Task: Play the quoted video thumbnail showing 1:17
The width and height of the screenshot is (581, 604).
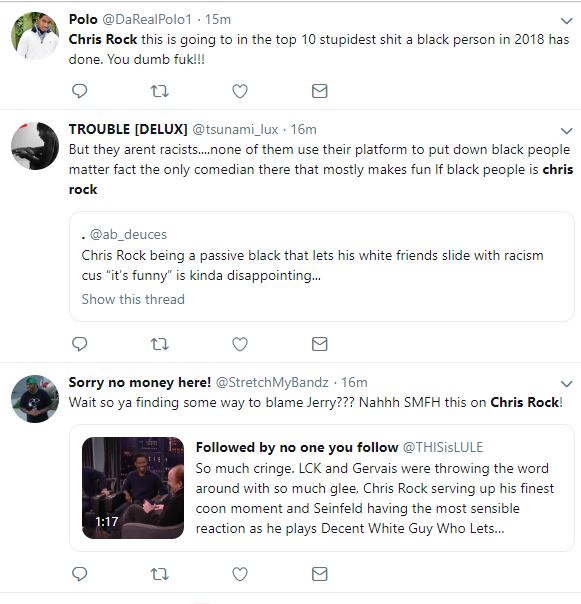Action: tap(133, 488)
